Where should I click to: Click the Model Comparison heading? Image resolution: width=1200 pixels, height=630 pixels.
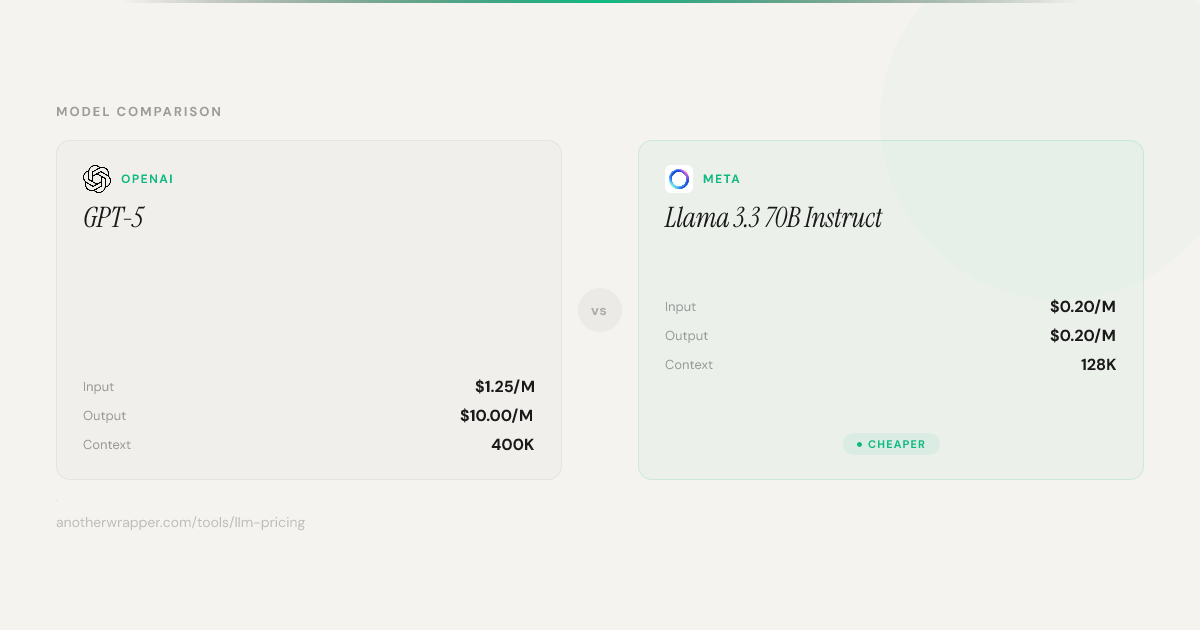pos(139,112)
